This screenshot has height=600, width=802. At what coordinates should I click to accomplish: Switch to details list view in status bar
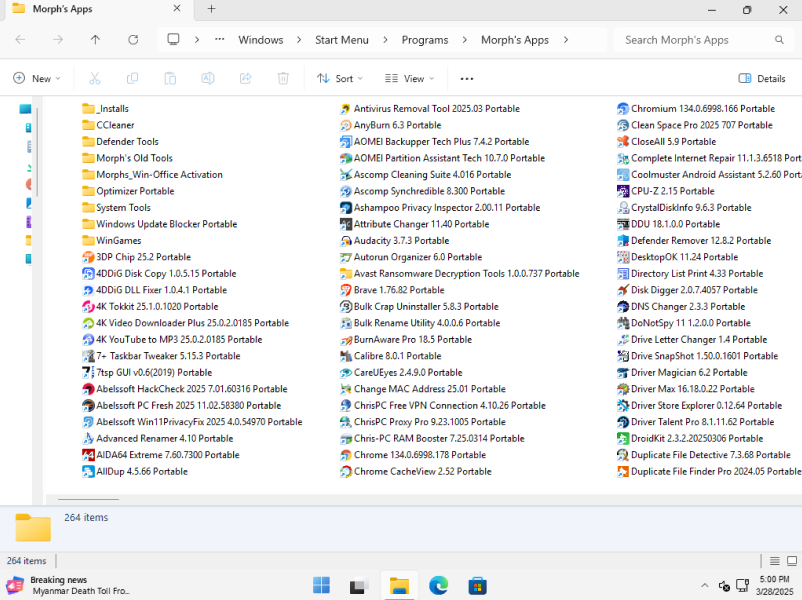pos(775,561)
